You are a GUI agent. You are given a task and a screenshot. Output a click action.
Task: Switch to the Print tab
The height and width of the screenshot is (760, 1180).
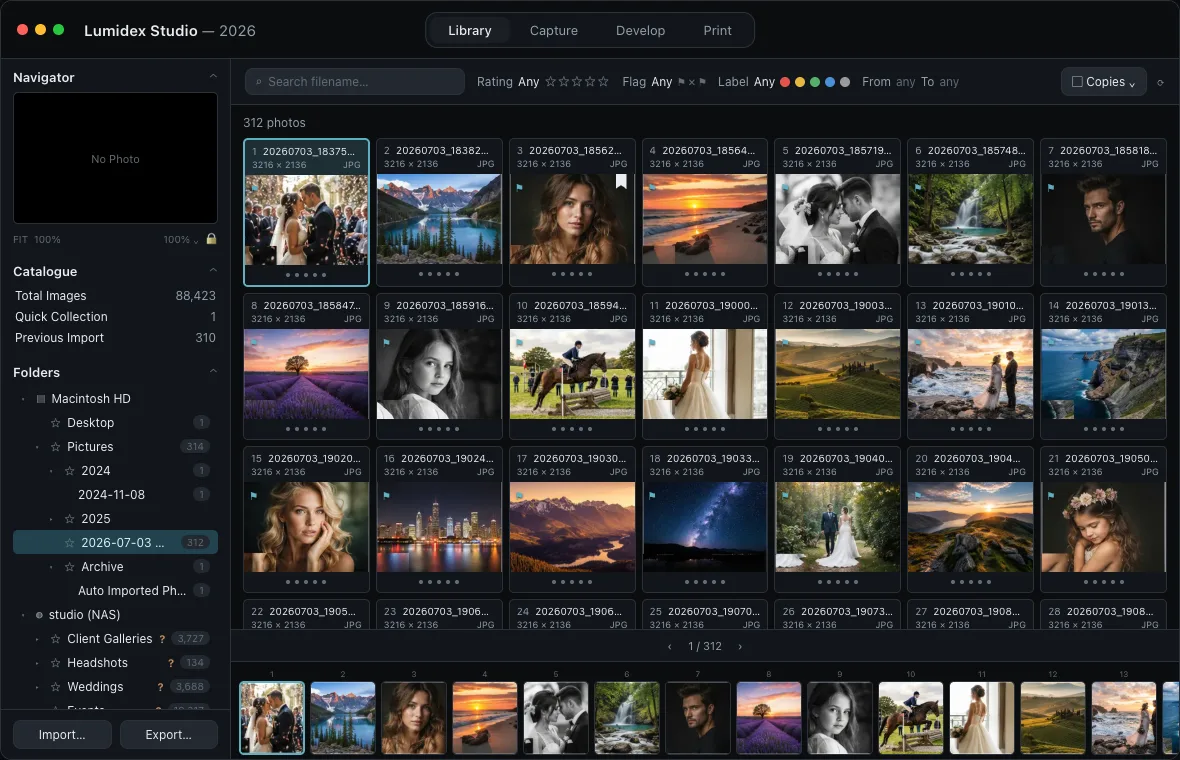(717, 31)
